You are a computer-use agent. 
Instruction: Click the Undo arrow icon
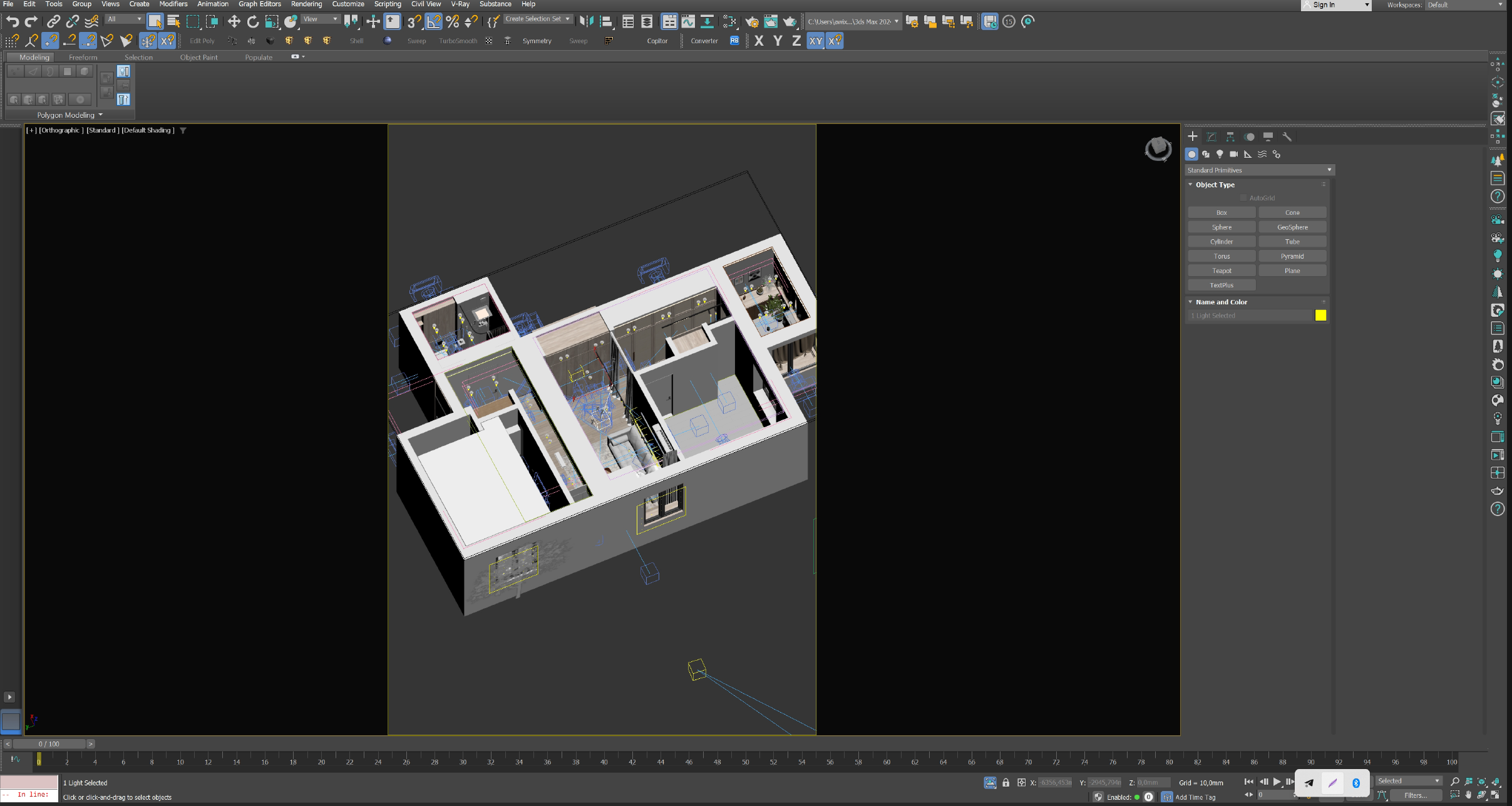[12, 22]
